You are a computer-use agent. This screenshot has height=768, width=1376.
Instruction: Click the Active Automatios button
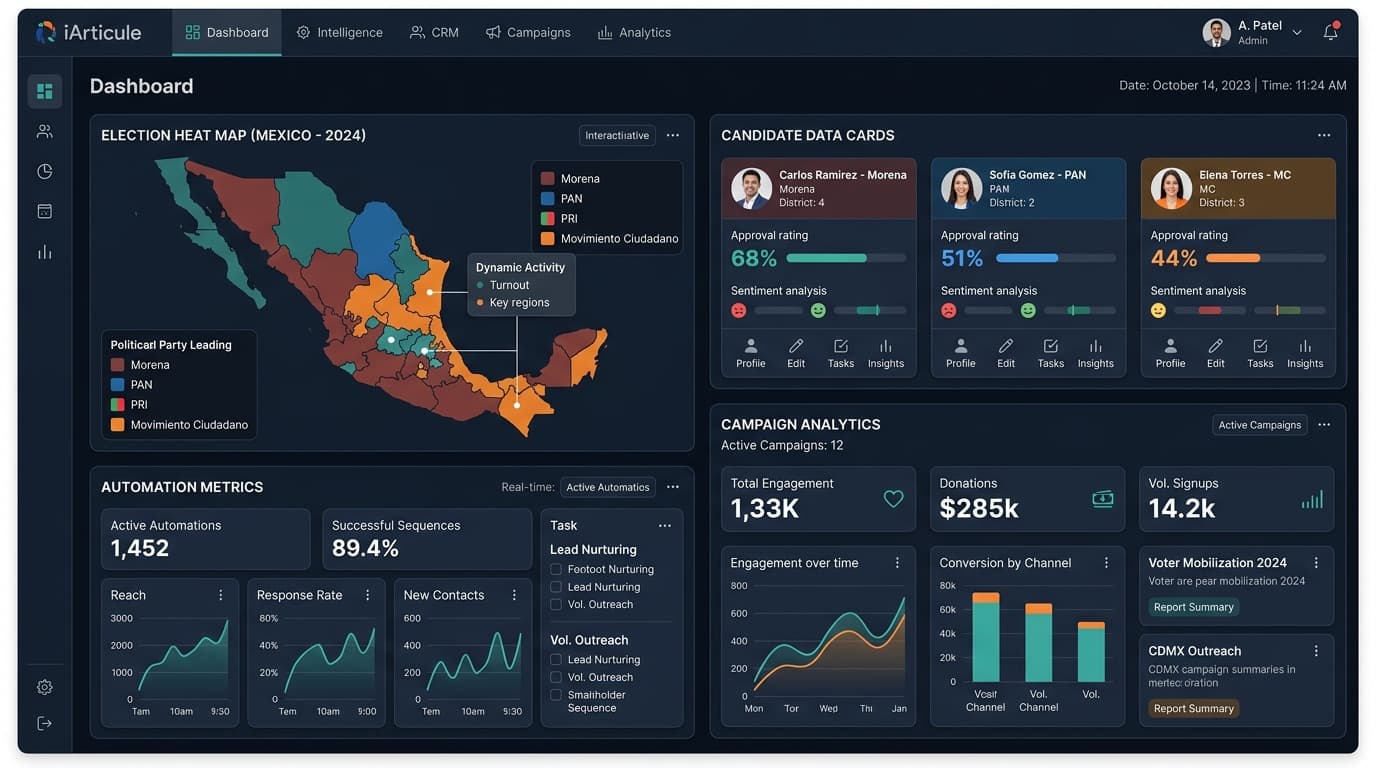pos(608,487)
